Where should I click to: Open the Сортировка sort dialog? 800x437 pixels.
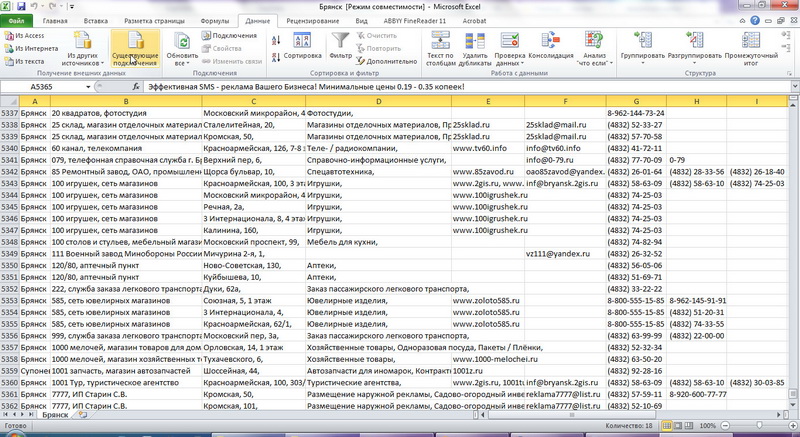(x=303, y=46)
